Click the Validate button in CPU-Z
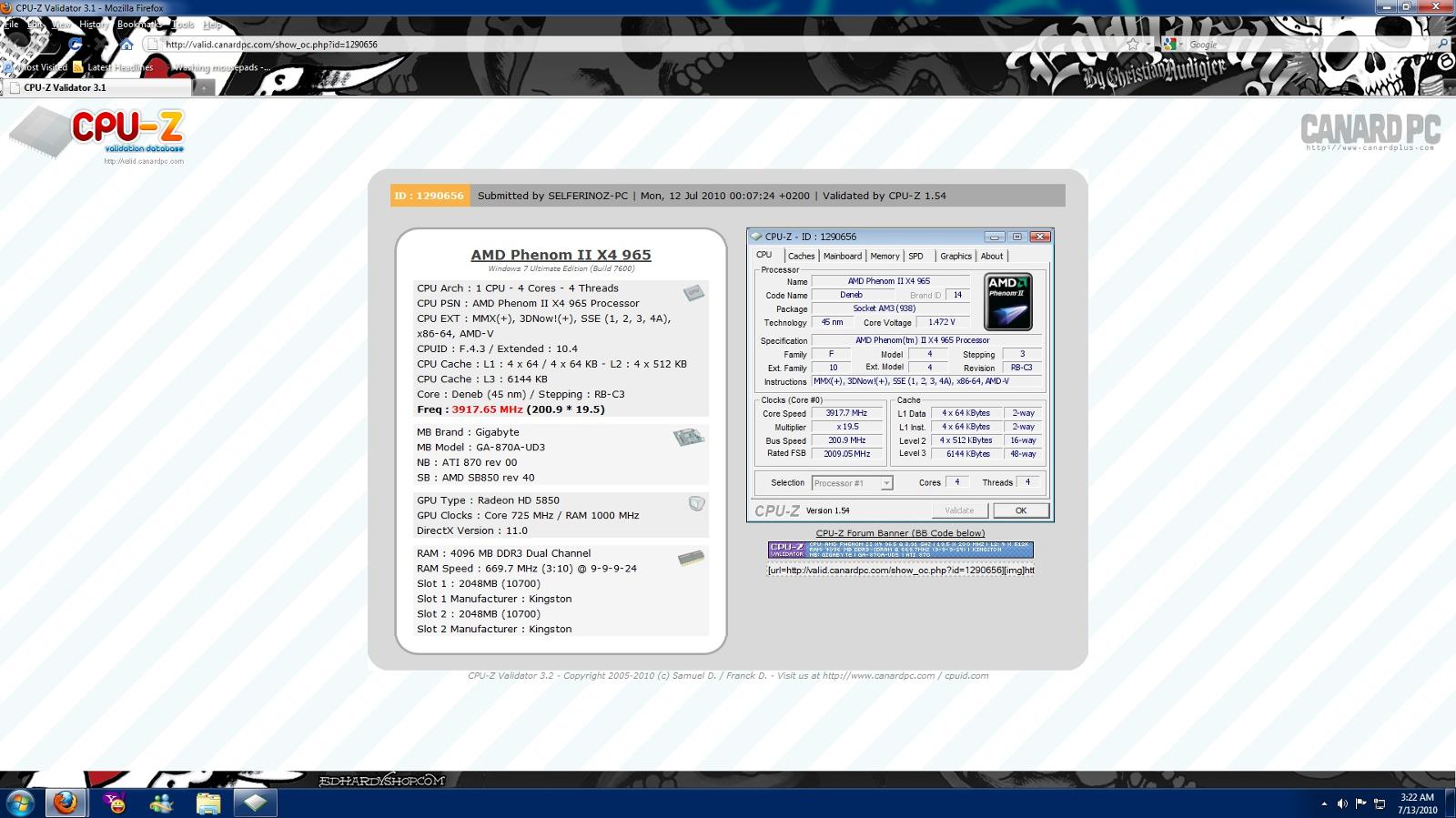 959,510
